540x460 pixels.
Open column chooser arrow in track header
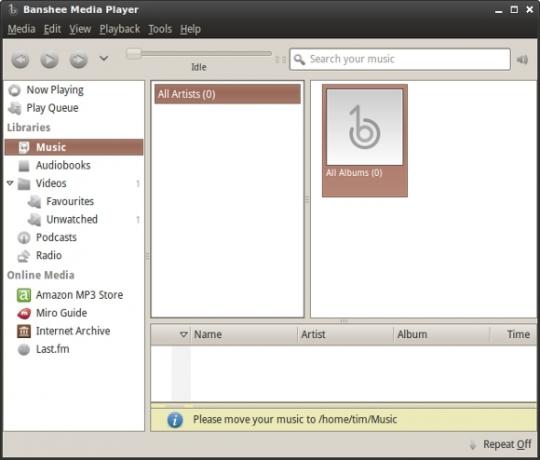[184, 334]
